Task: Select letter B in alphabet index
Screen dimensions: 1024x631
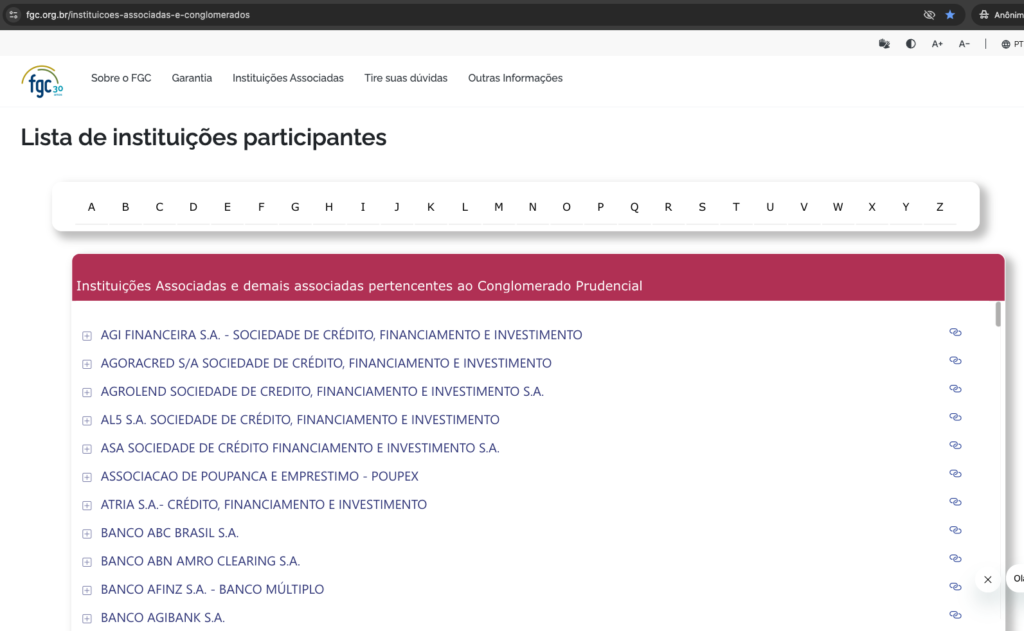Action: coord(125,206)
